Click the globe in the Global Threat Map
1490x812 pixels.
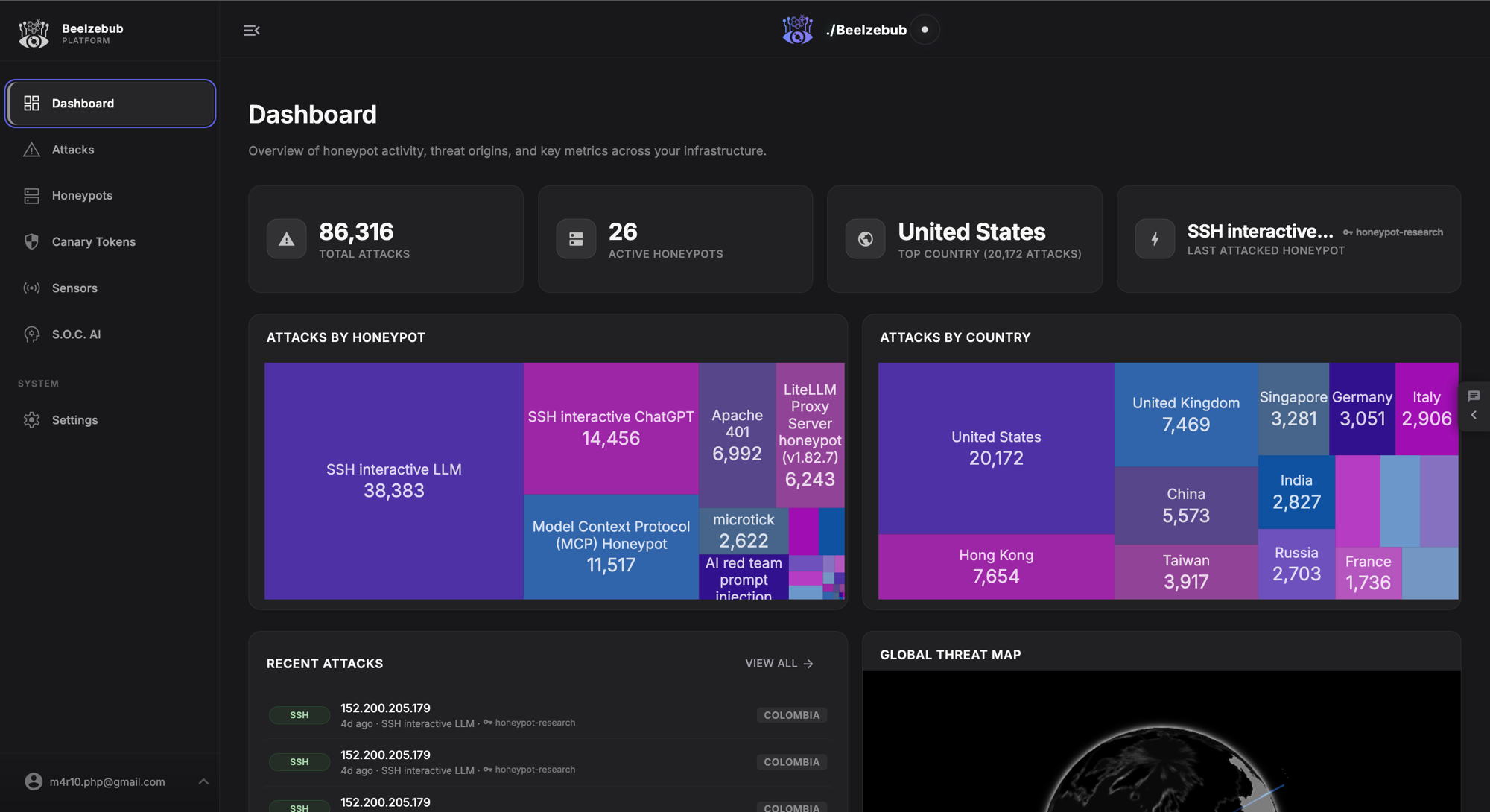click(x=1161, y=770)
